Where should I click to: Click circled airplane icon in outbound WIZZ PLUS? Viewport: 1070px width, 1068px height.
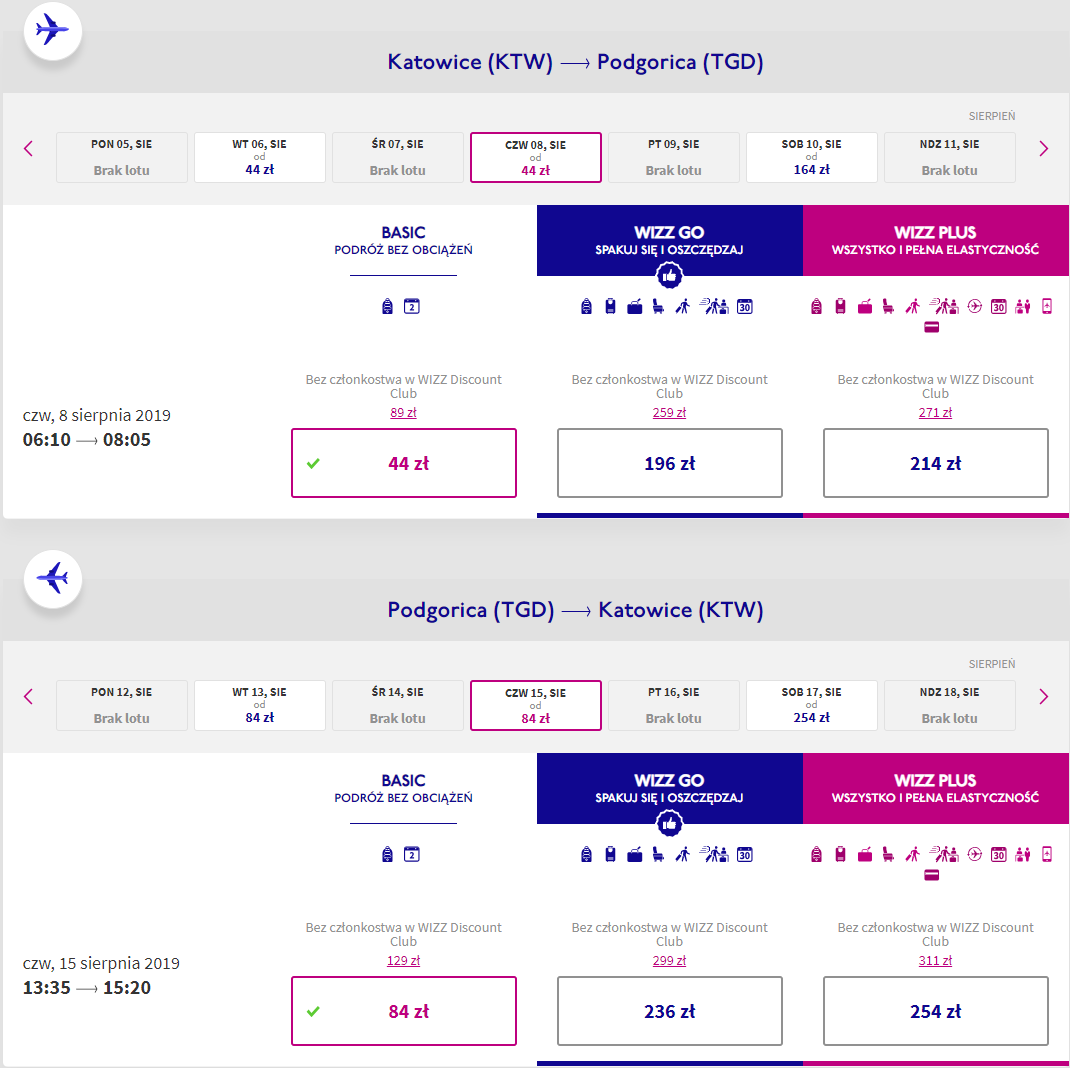[x=974, y=306]
